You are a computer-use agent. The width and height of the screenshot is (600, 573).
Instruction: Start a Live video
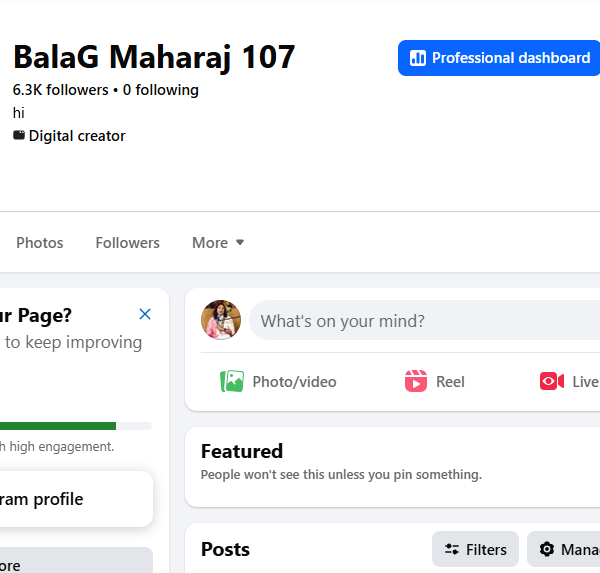pos(569,382)
